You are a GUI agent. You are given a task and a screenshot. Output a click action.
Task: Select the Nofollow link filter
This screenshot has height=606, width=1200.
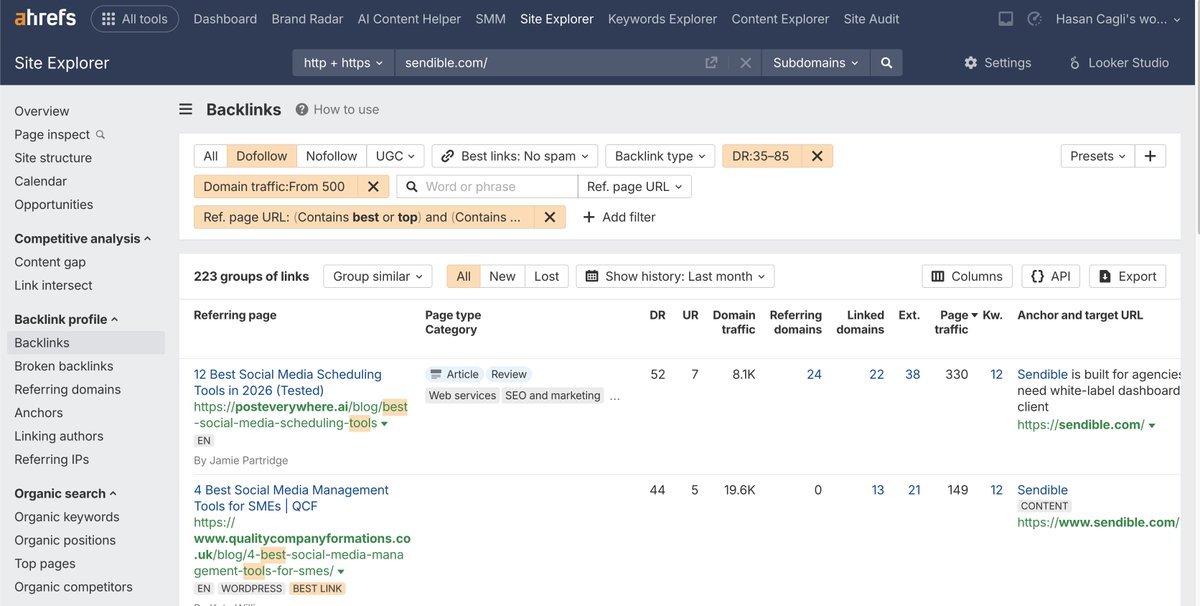tap(331, 156)
